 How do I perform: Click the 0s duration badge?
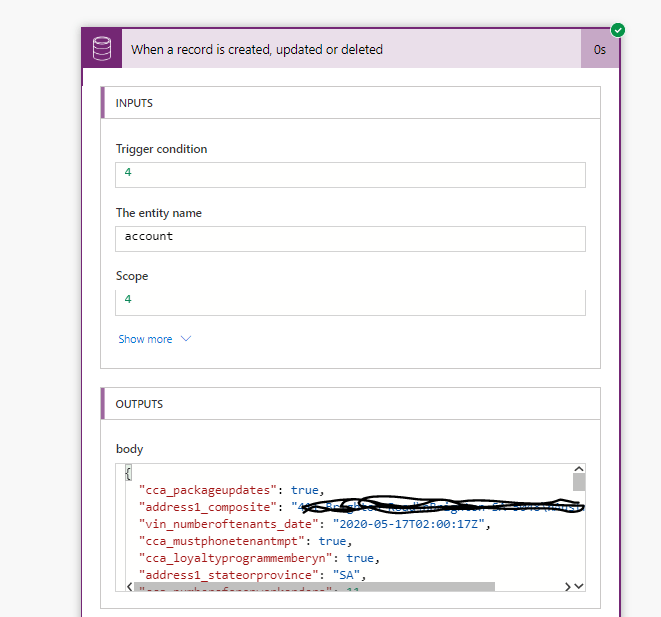tap(599, 49)
